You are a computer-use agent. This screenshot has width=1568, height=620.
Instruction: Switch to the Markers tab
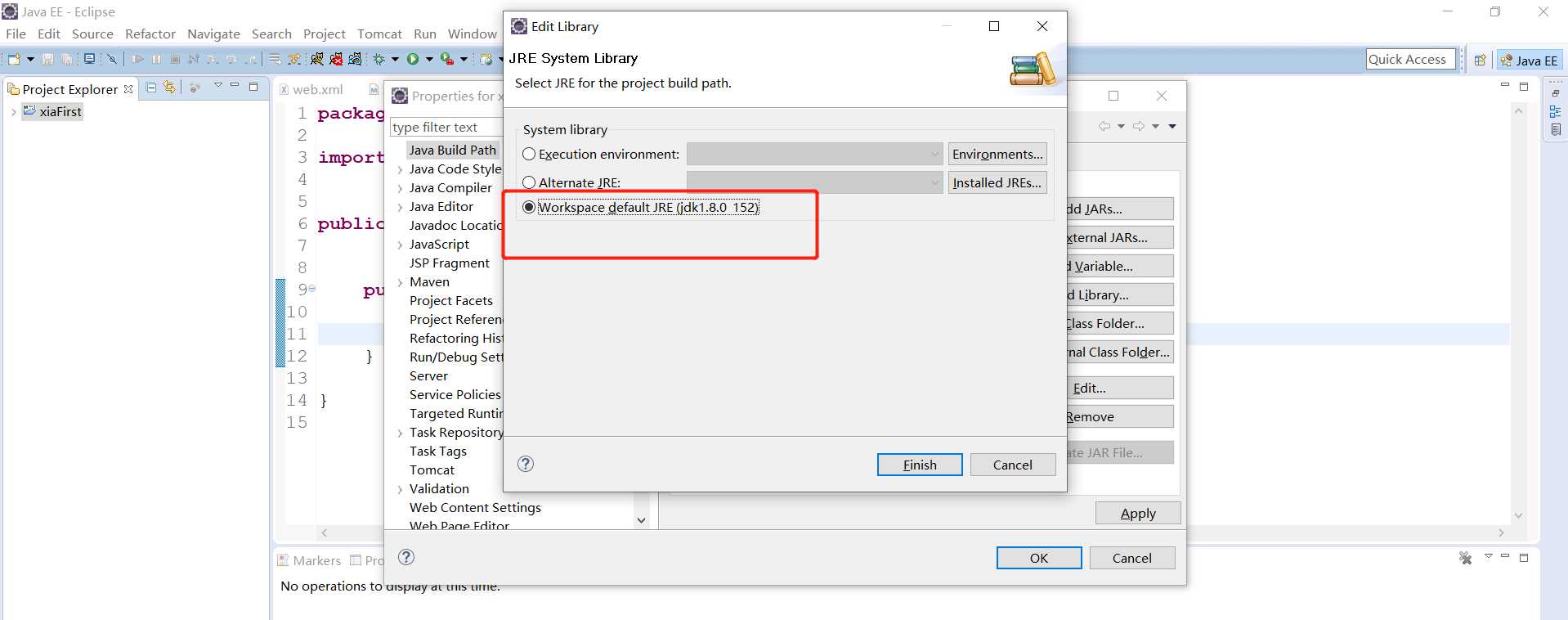tap(309, 560)
